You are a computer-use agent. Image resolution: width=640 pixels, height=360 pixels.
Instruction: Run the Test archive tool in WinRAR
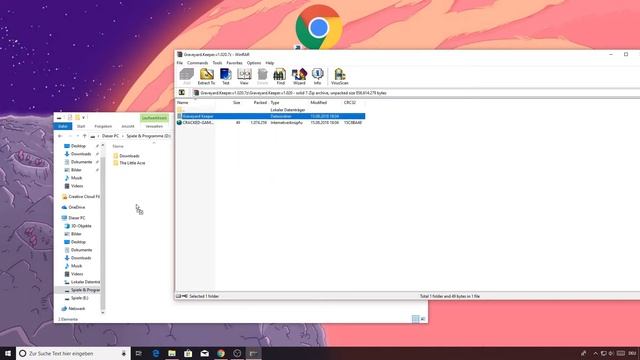pos(225,76)
